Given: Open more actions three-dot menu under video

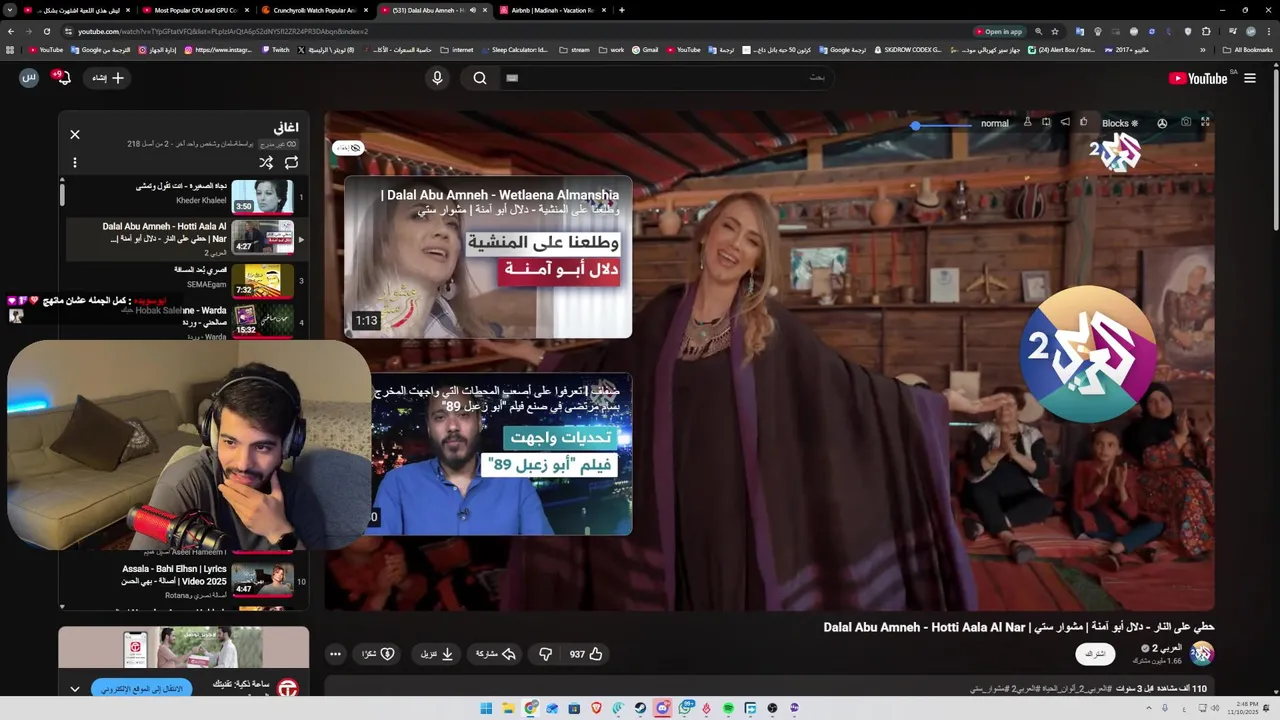Looking at the screenshot, I should point(335,654).
